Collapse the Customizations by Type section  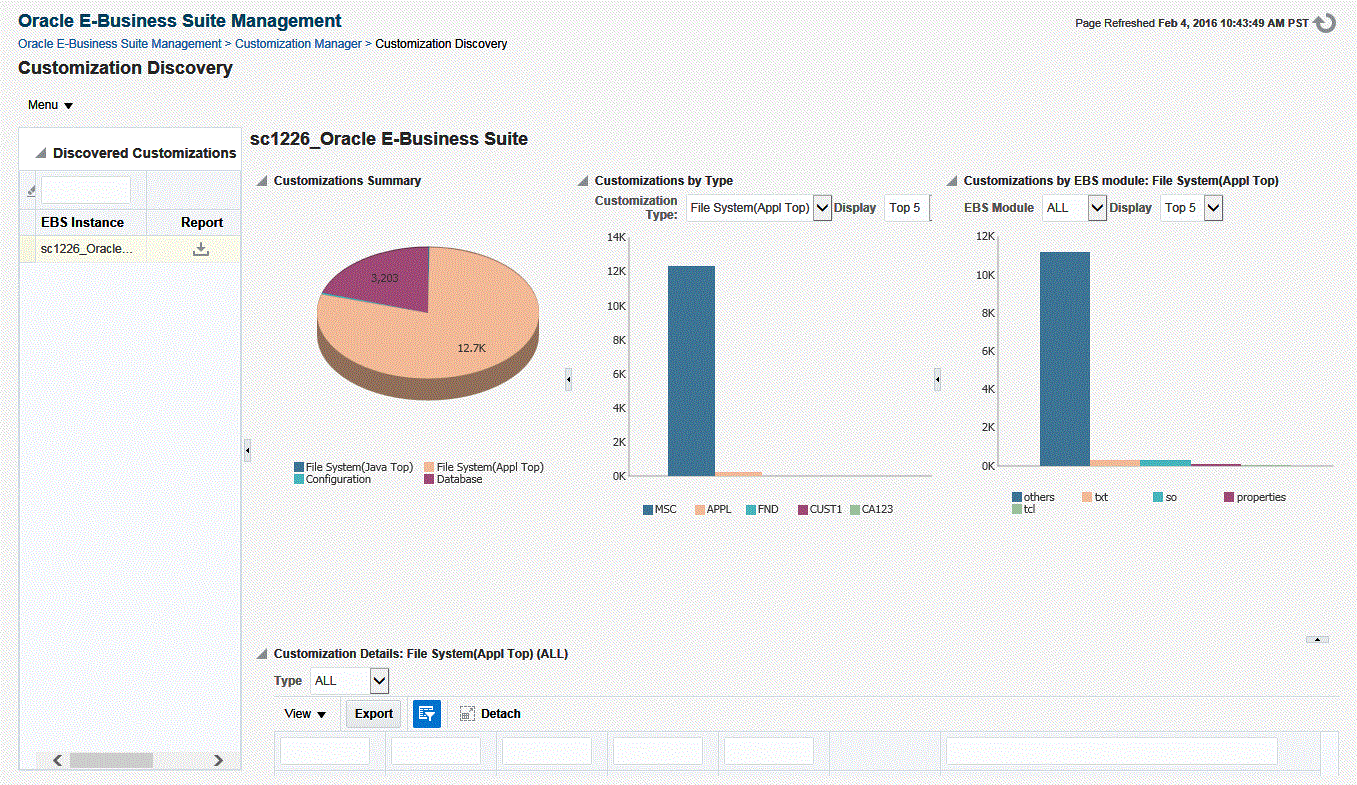[583, 181]
